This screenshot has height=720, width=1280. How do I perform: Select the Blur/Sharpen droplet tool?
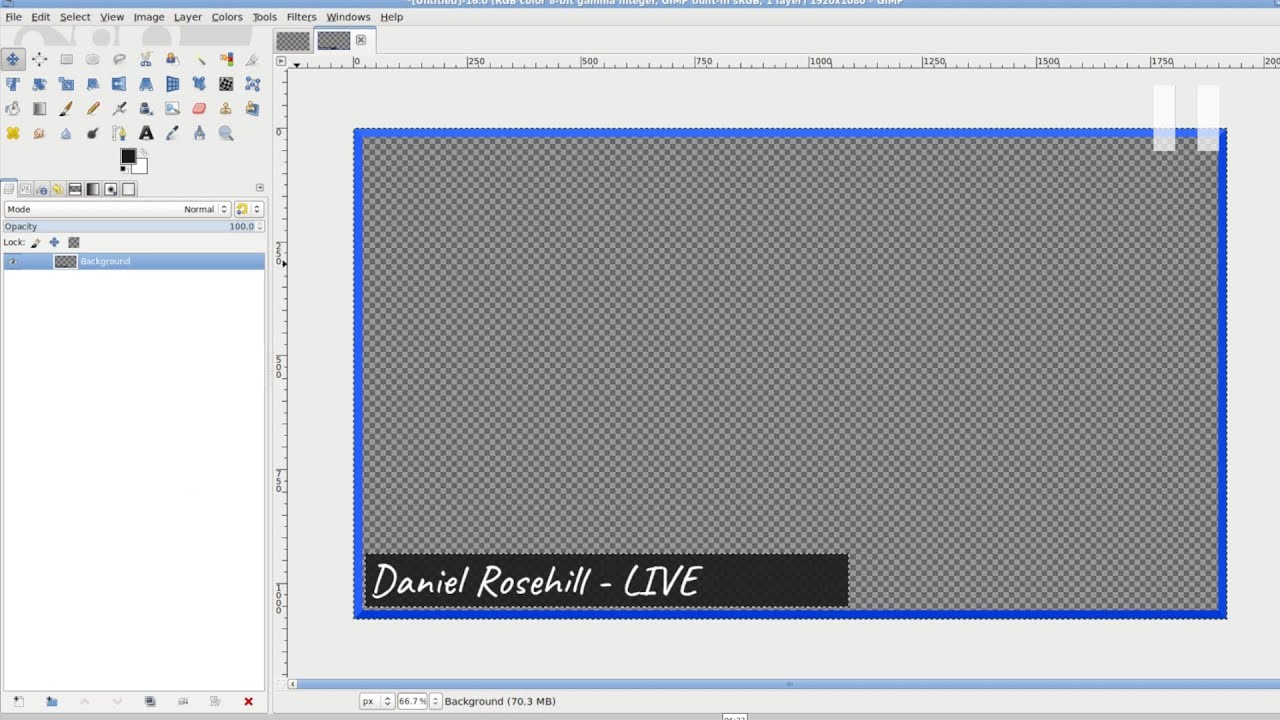click(66, 133)
